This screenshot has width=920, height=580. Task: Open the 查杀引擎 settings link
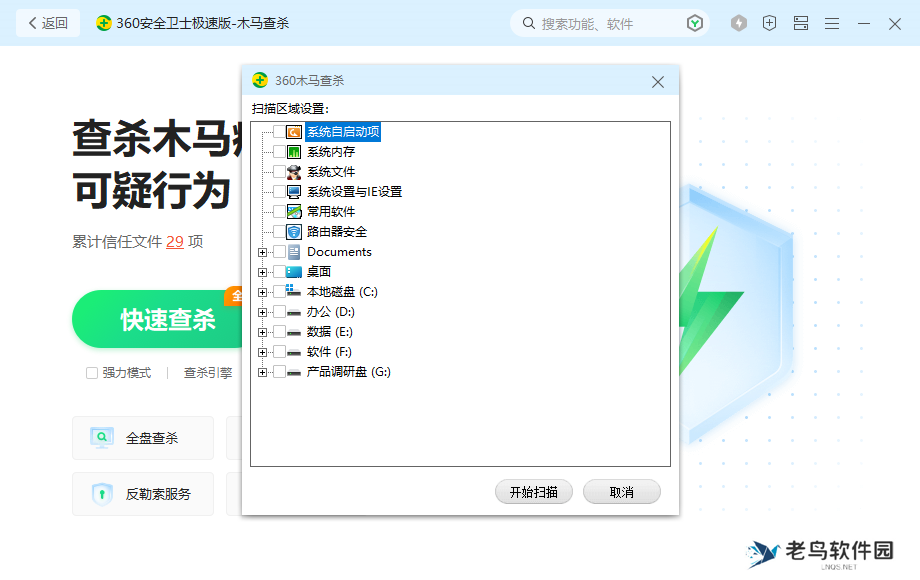point(208,373)
